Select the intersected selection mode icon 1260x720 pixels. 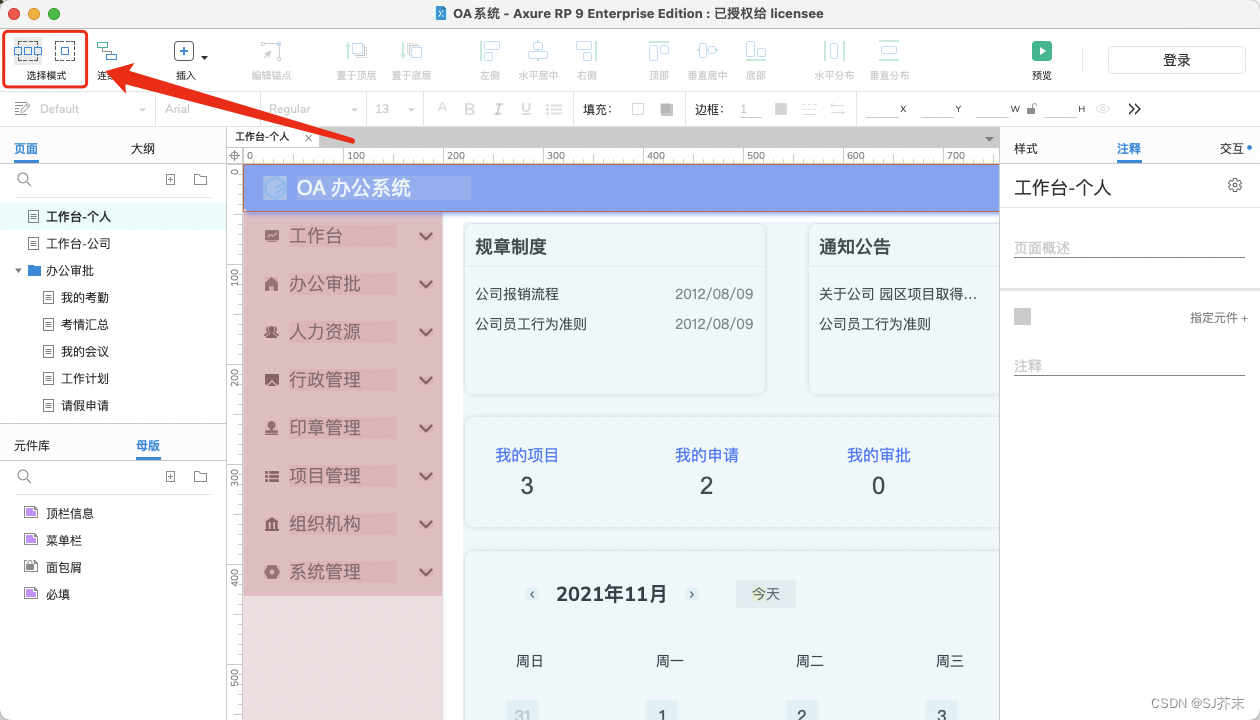pos(28,50)
